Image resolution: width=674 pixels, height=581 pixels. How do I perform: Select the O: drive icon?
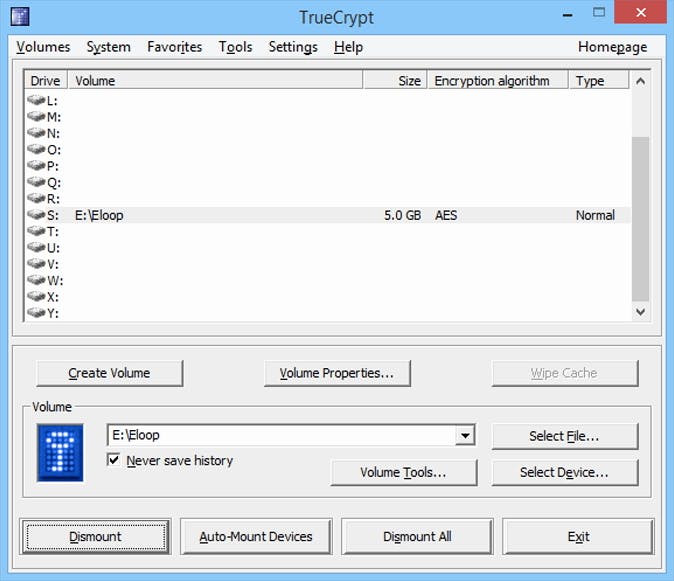[36, 149]
